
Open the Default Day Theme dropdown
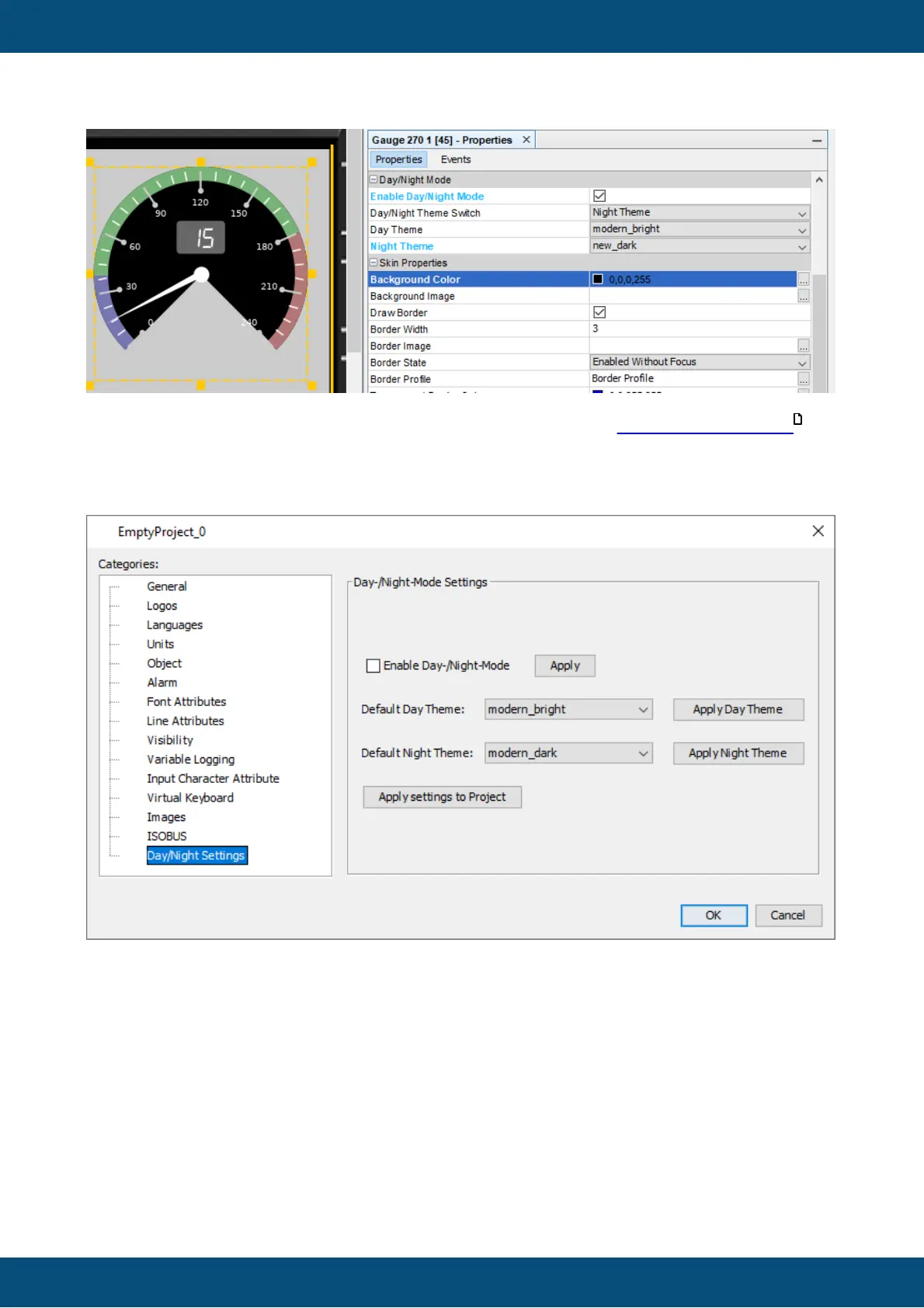pos(643,709)
